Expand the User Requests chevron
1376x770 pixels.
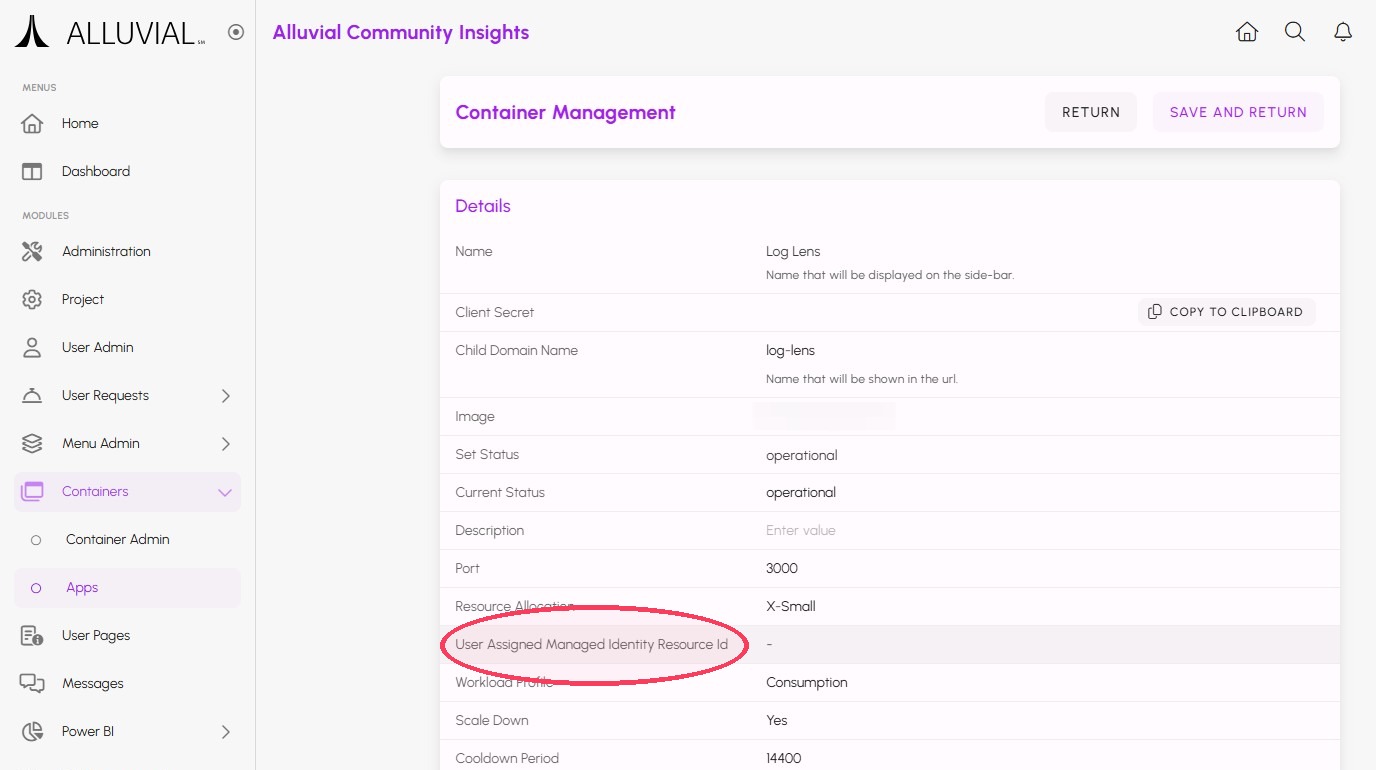point(225,396)
